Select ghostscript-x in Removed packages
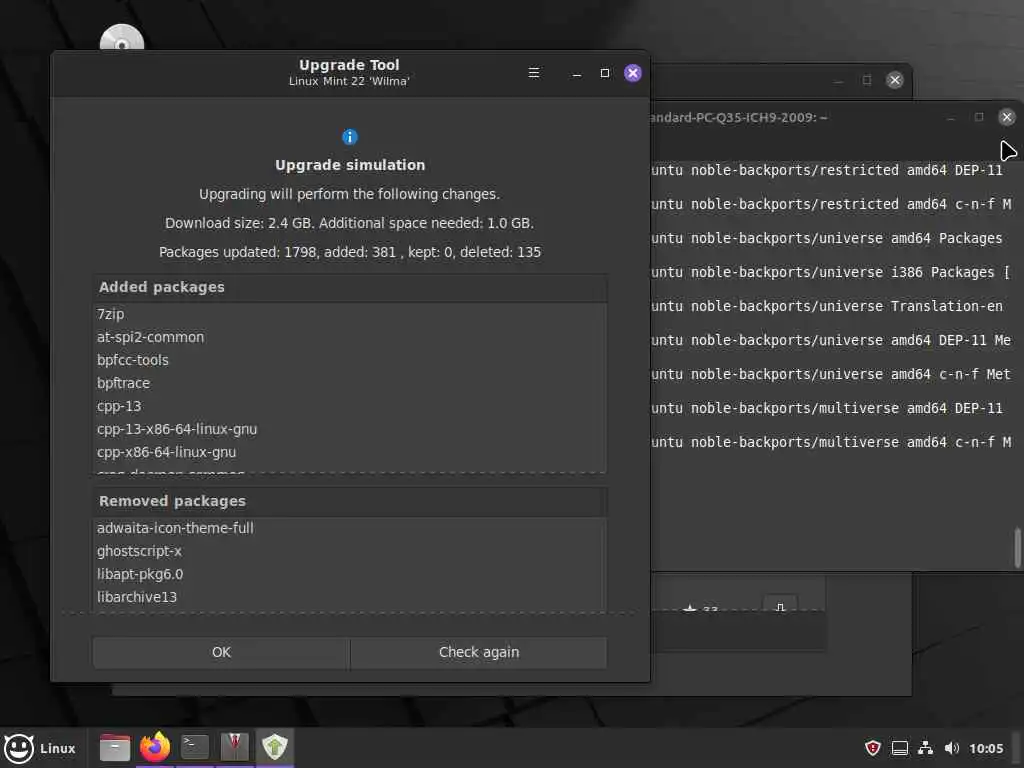 tap(350, 551)
